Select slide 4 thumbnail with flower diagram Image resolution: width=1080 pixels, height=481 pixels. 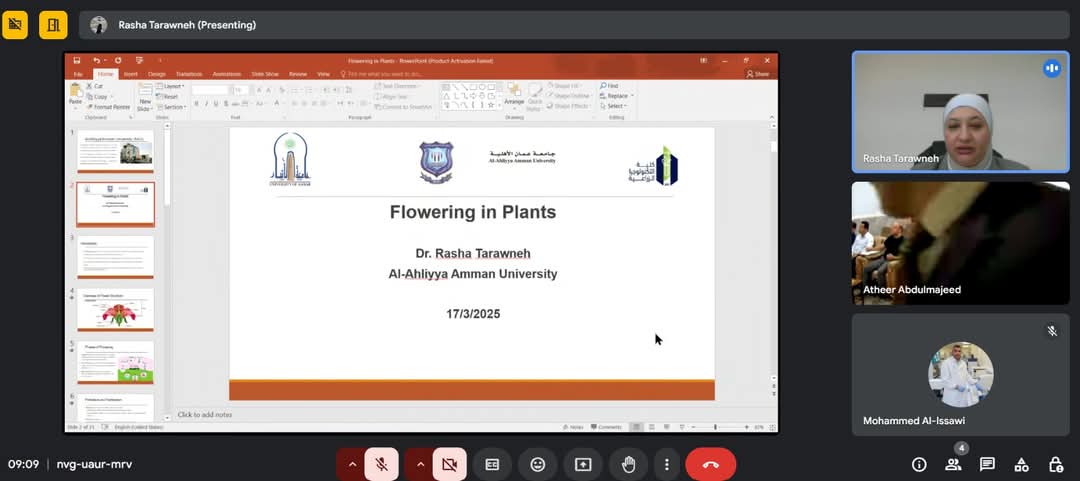tap(116, 310)
